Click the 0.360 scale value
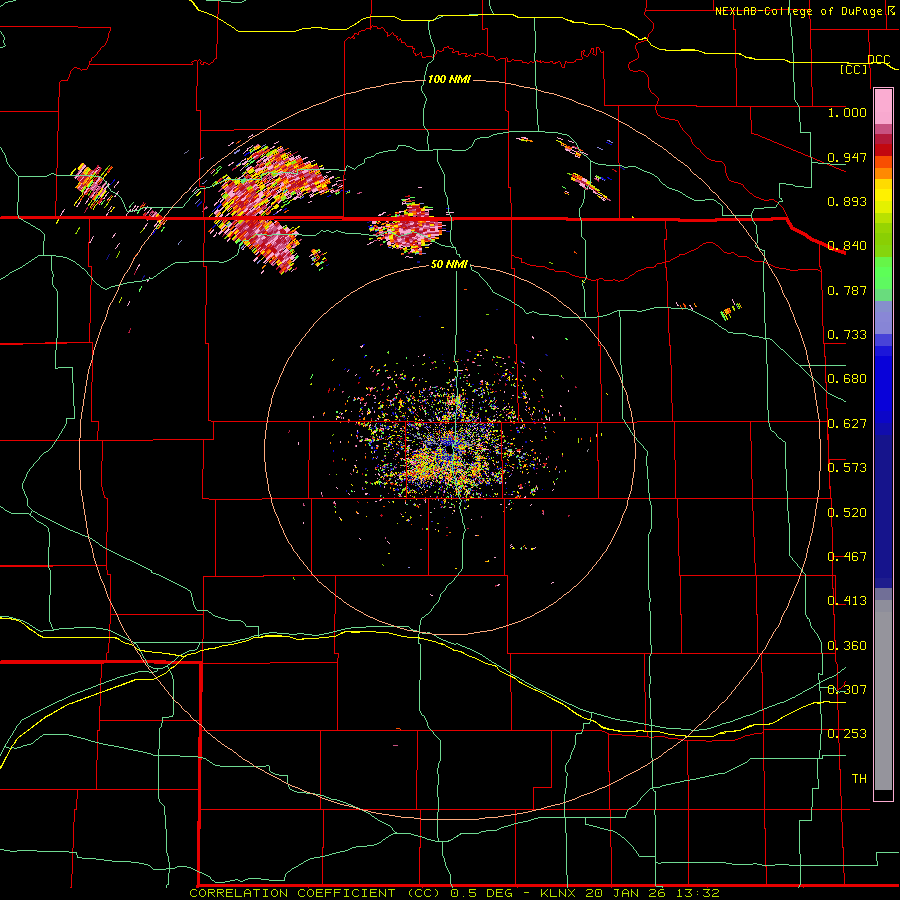This screenshot has width=900, height=900. pos(847,646)
